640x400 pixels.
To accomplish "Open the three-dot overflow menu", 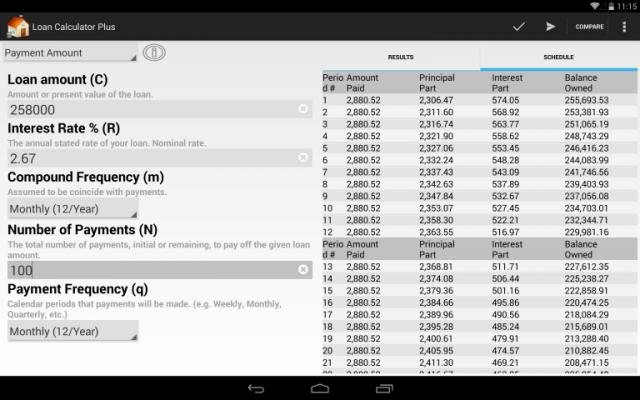I will pyautogui.click(x=625, y=27).
